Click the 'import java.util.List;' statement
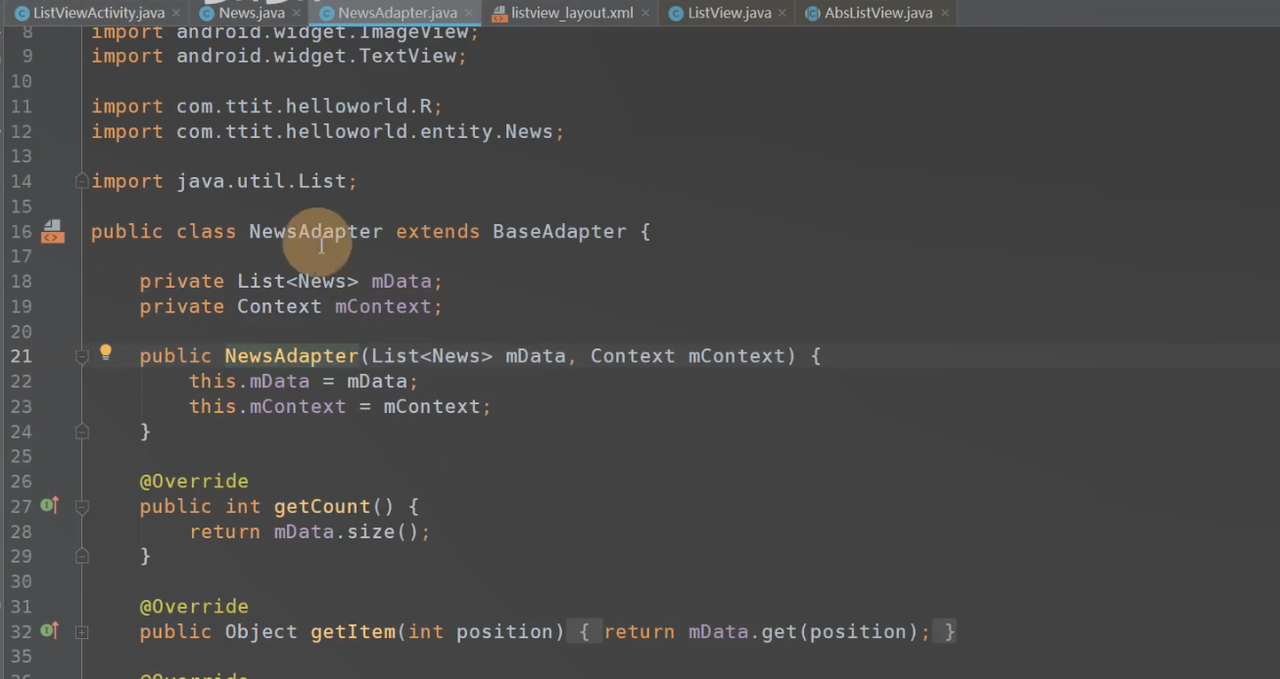This screenshot has height=679, width=1280. (224, 181)
